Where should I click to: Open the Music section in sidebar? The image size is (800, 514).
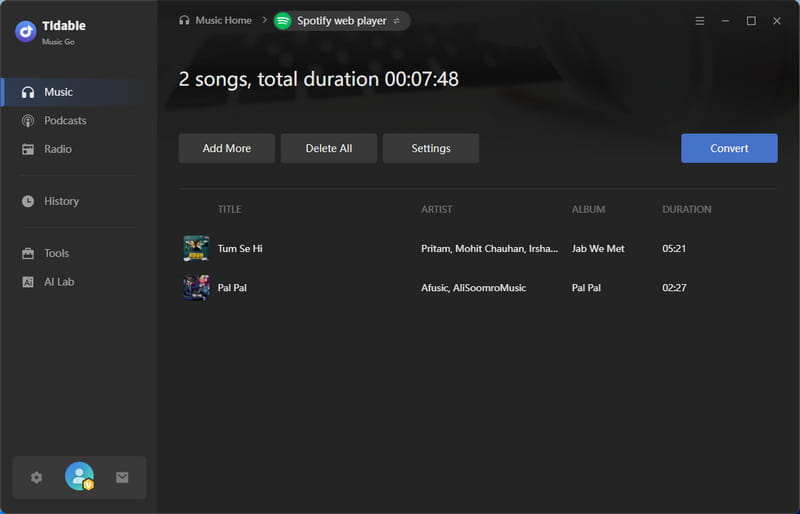pos(79,92)
